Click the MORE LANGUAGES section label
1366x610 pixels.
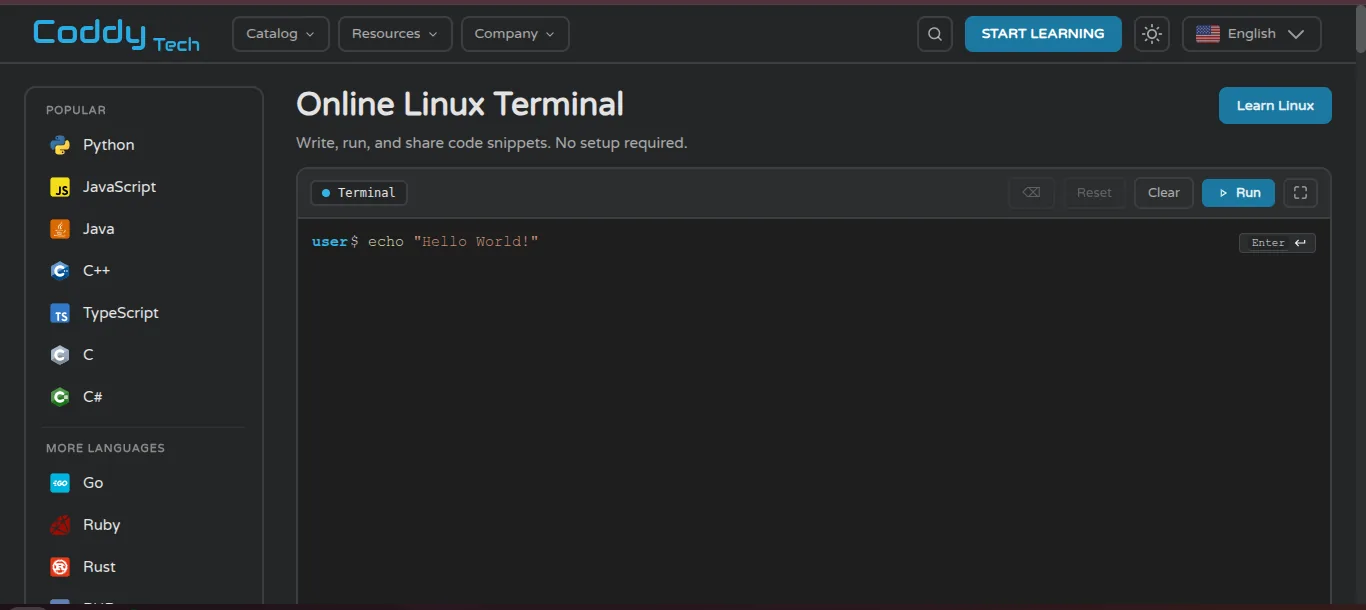(105, 448)
